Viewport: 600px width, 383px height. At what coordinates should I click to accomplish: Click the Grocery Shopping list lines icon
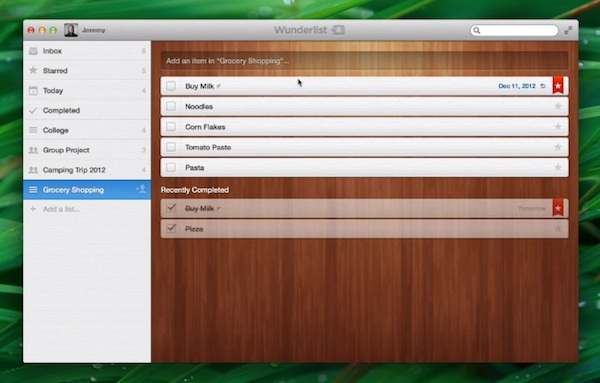click(x=33, y=190)
